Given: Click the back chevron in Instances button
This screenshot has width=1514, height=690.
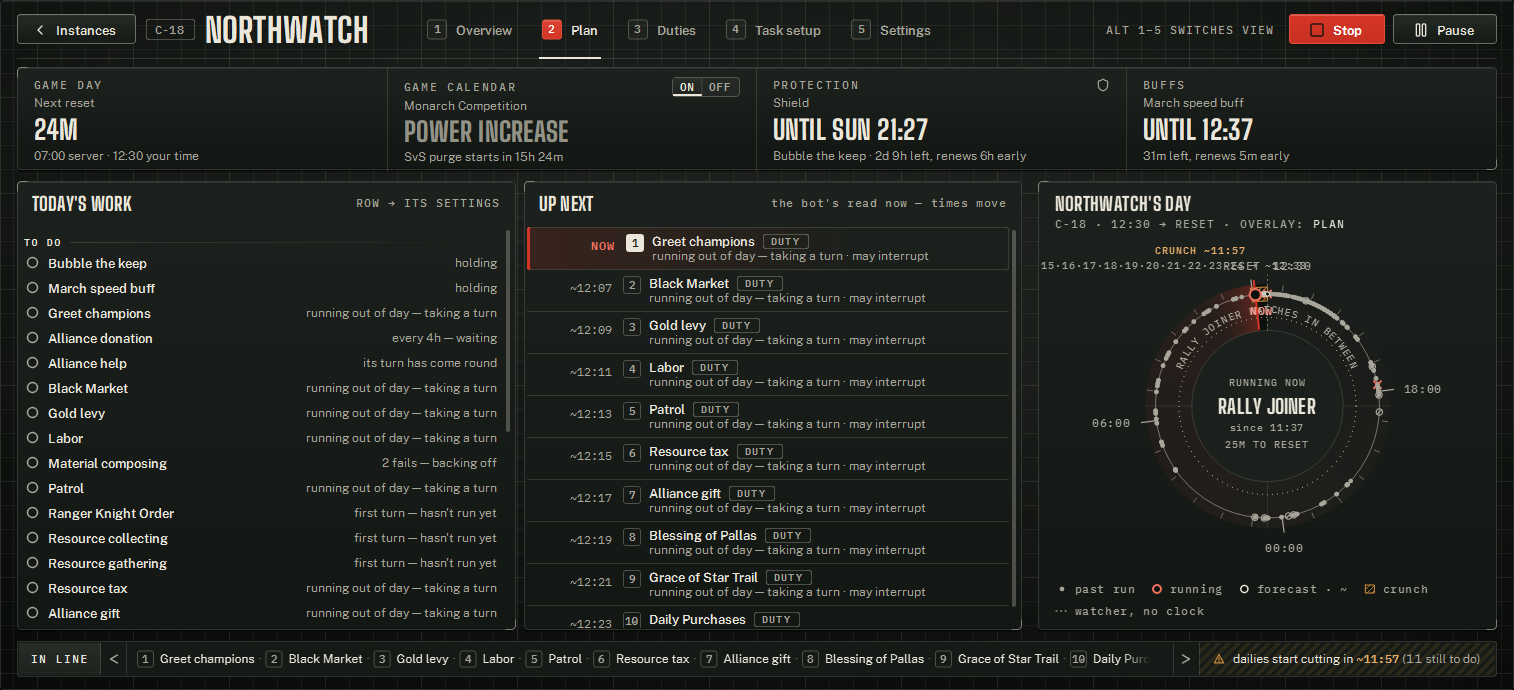Looking at the screenshot, I should click(40, 30).
